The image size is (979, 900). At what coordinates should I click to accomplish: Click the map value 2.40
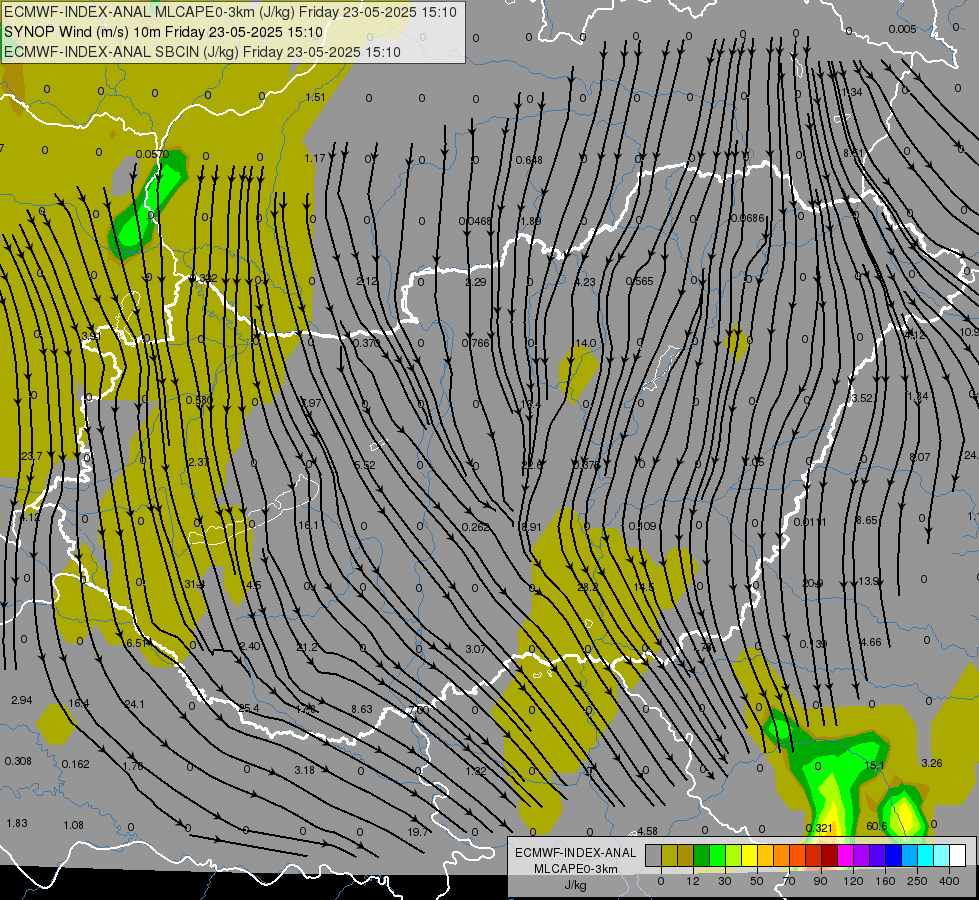(x=250, y=646)
